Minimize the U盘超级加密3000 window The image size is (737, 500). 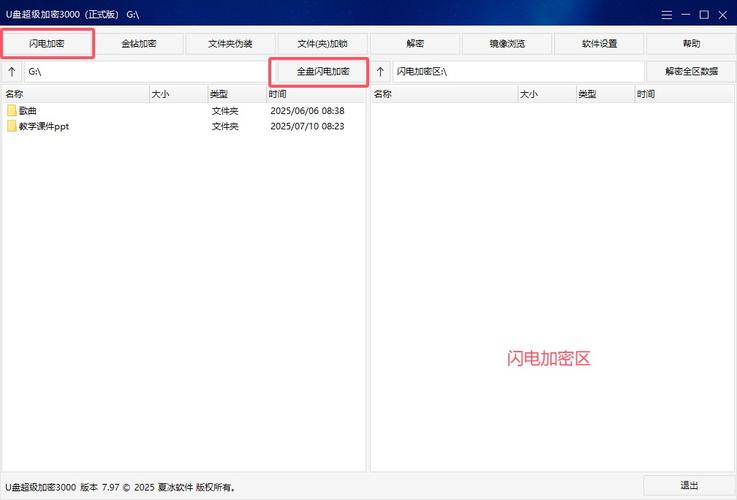(686, 15)
